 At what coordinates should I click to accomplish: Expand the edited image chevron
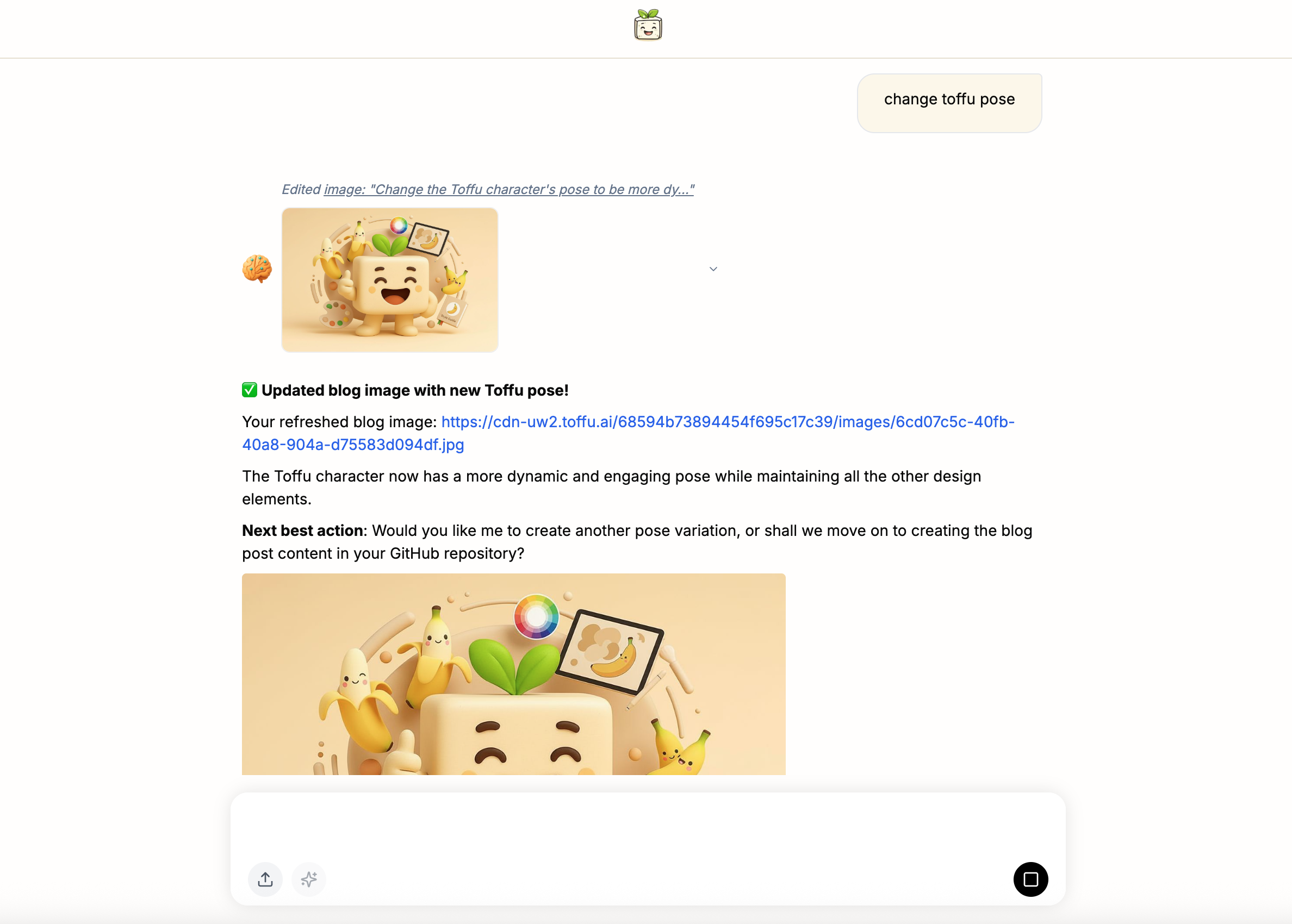pyautogui.click(x=712, y=269)
